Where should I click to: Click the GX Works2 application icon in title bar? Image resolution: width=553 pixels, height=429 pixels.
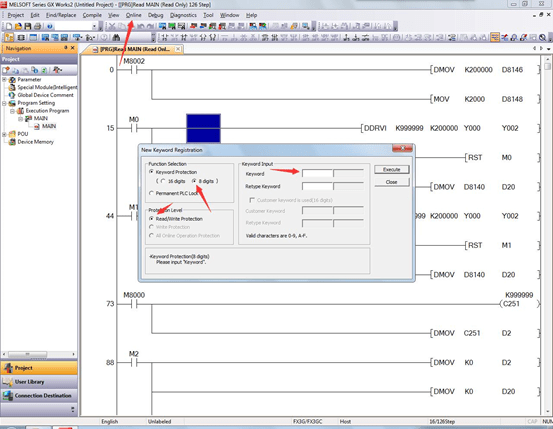pyautogui.click(x=4, y=5)
